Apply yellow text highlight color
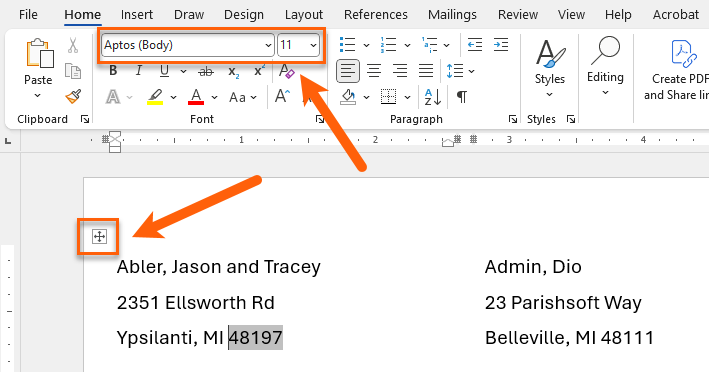This screenshot has height=372, width=709. coord(155,97)
